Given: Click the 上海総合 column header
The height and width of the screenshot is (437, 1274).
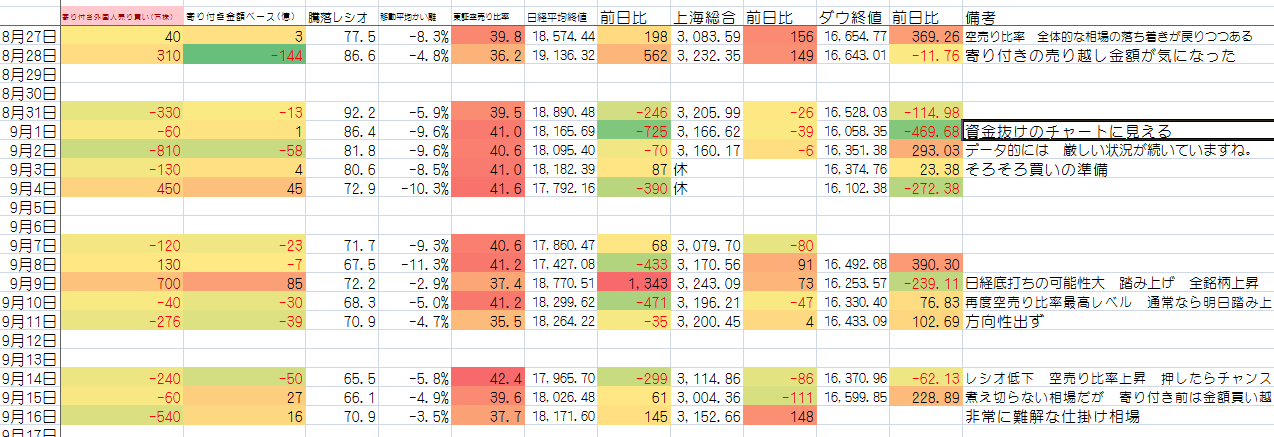Looking at the screenshot, I should [x=707, y=17].
